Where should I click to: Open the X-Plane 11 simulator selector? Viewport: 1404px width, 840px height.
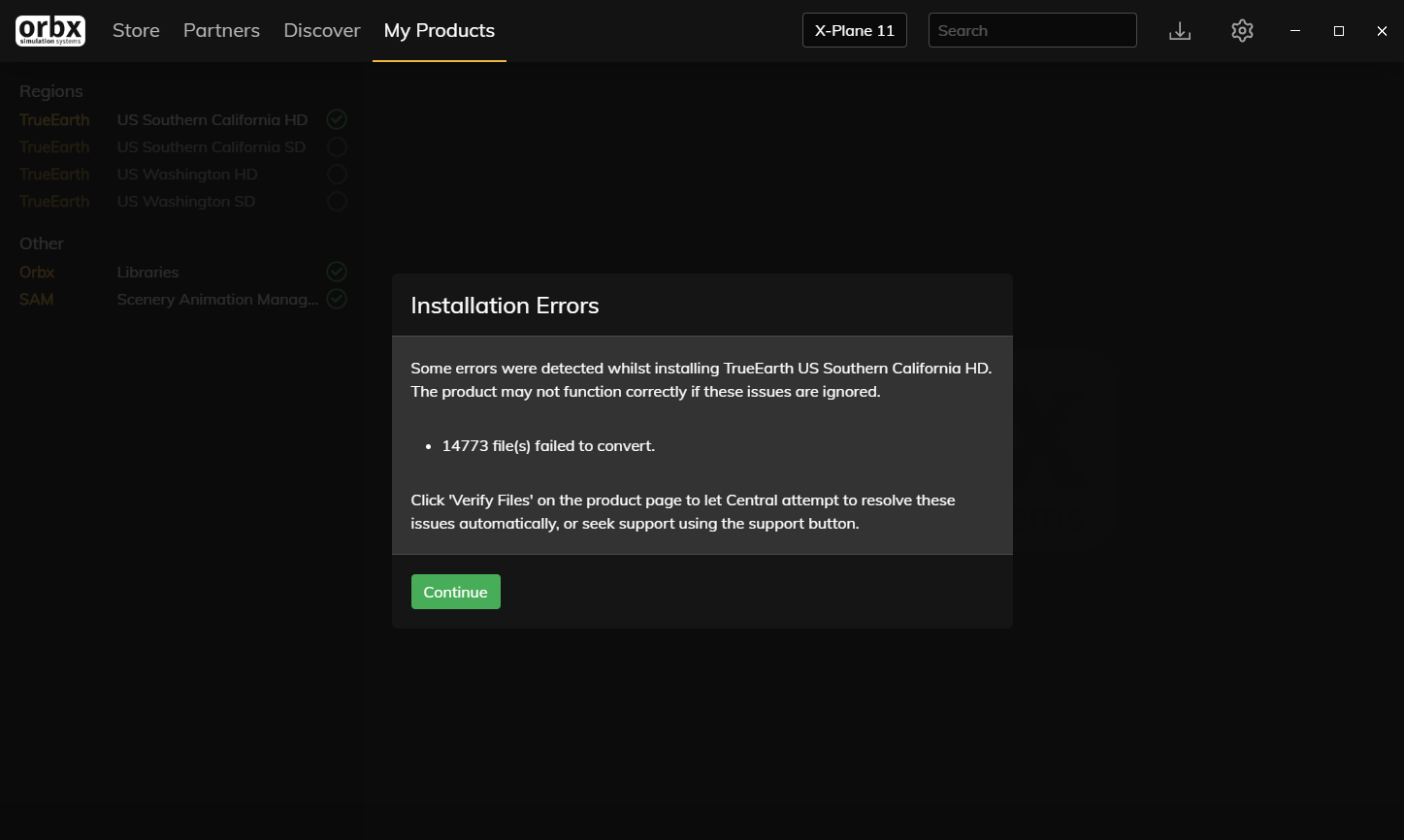[x=855, y=30]
